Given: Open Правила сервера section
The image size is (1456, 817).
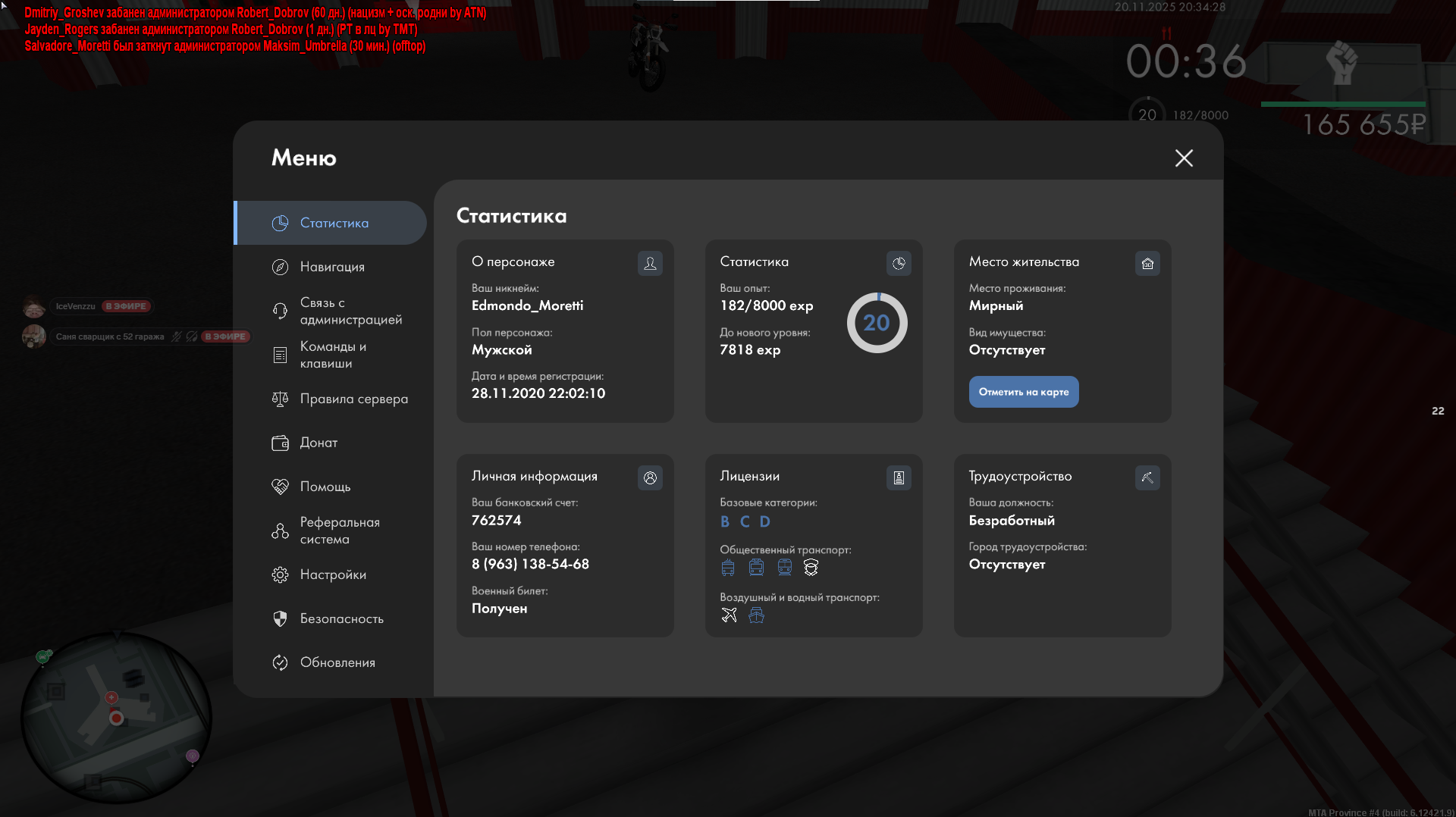Looking at the screenshot, I should point(353,399).
